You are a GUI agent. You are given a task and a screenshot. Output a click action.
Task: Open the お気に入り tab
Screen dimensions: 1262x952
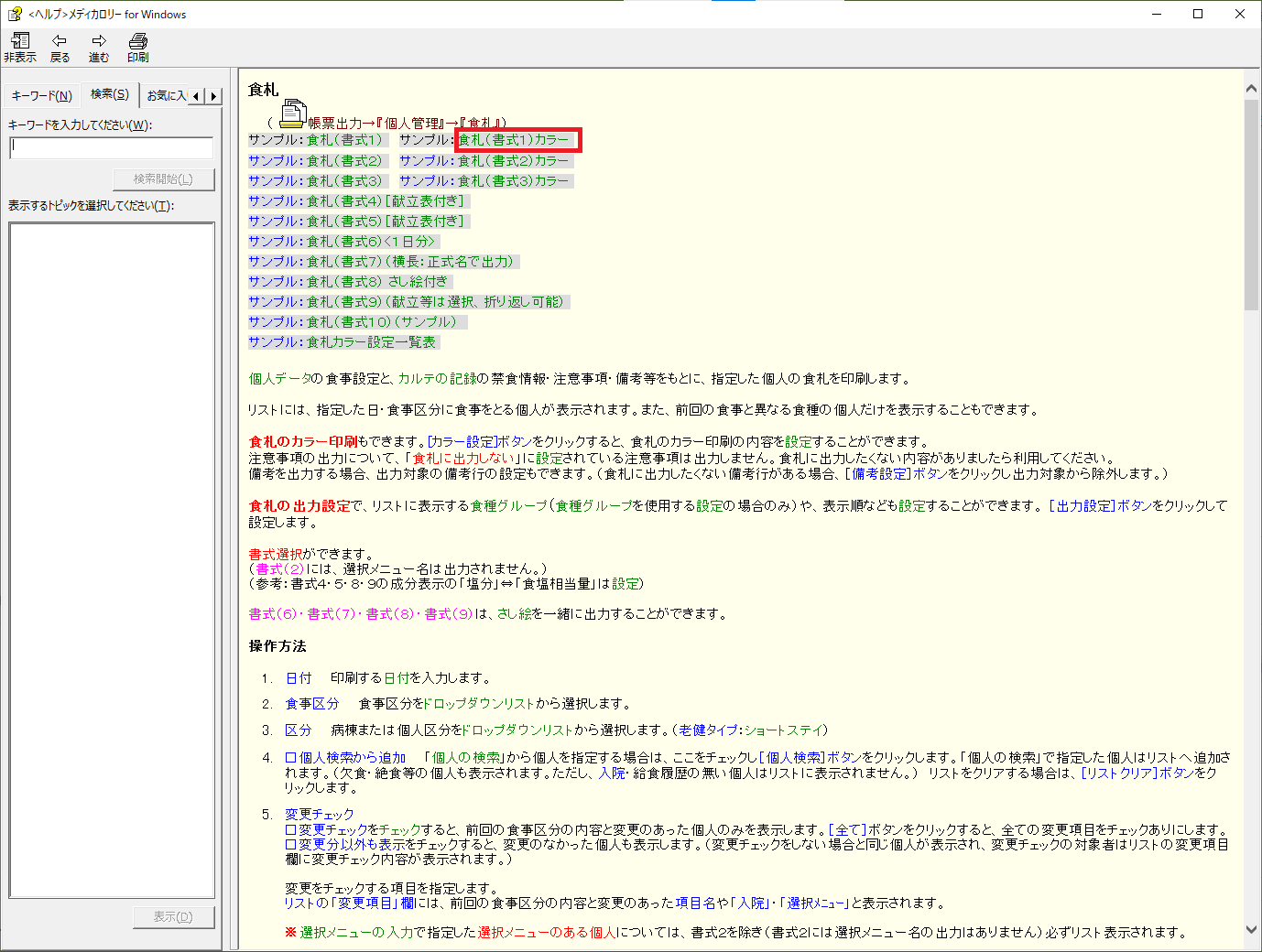(166, 95)
